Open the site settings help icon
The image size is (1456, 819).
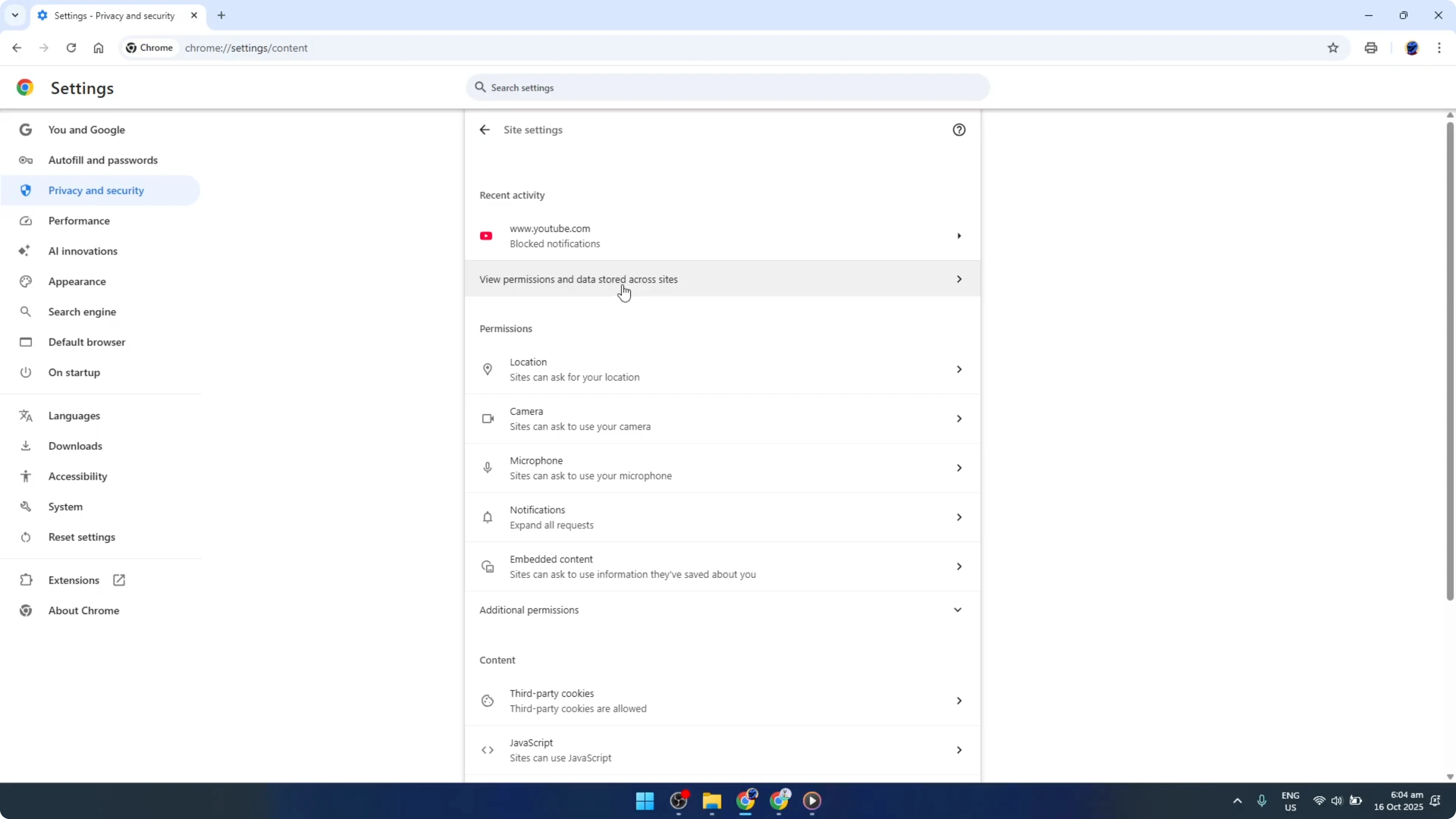[959, 129]
